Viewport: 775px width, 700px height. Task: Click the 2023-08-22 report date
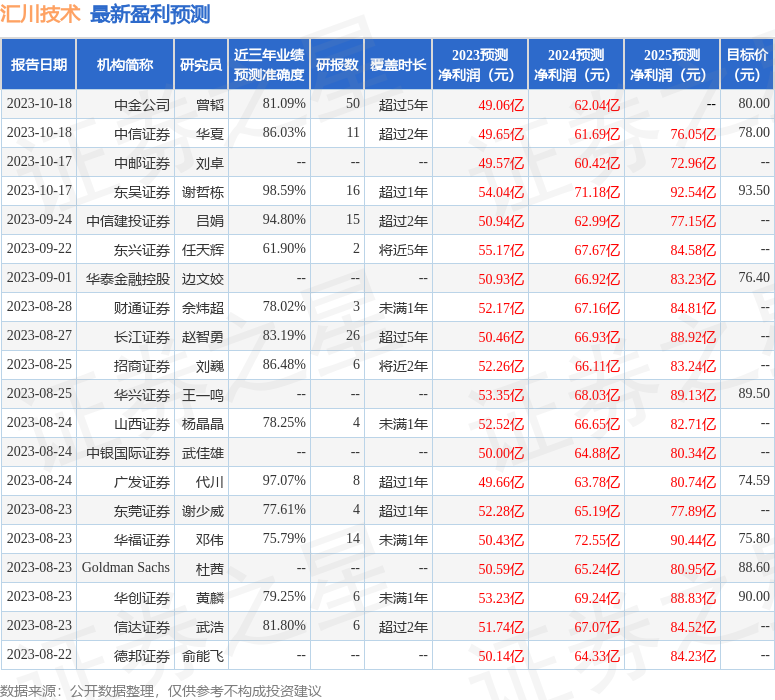click(39, 655)
